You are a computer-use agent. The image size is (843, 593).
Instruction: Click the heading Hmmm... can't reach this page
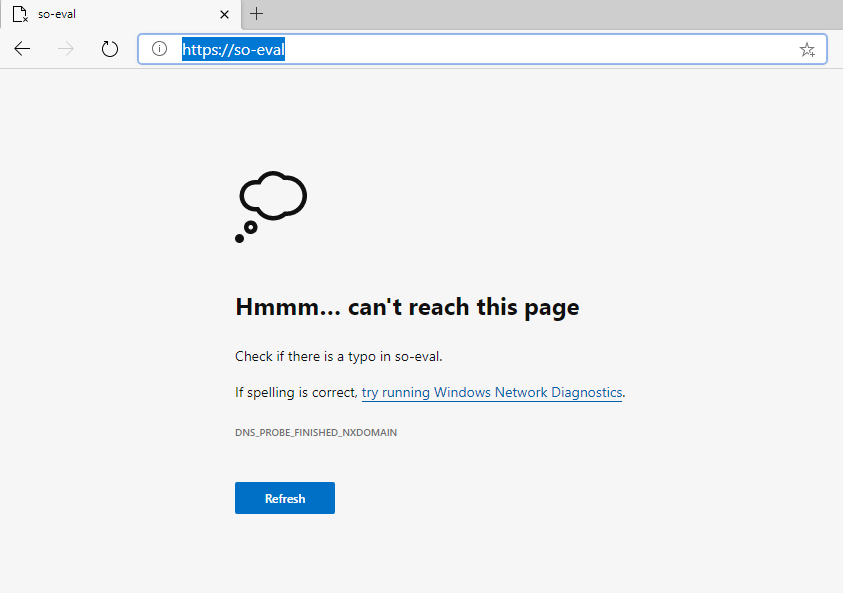(408, 308)
